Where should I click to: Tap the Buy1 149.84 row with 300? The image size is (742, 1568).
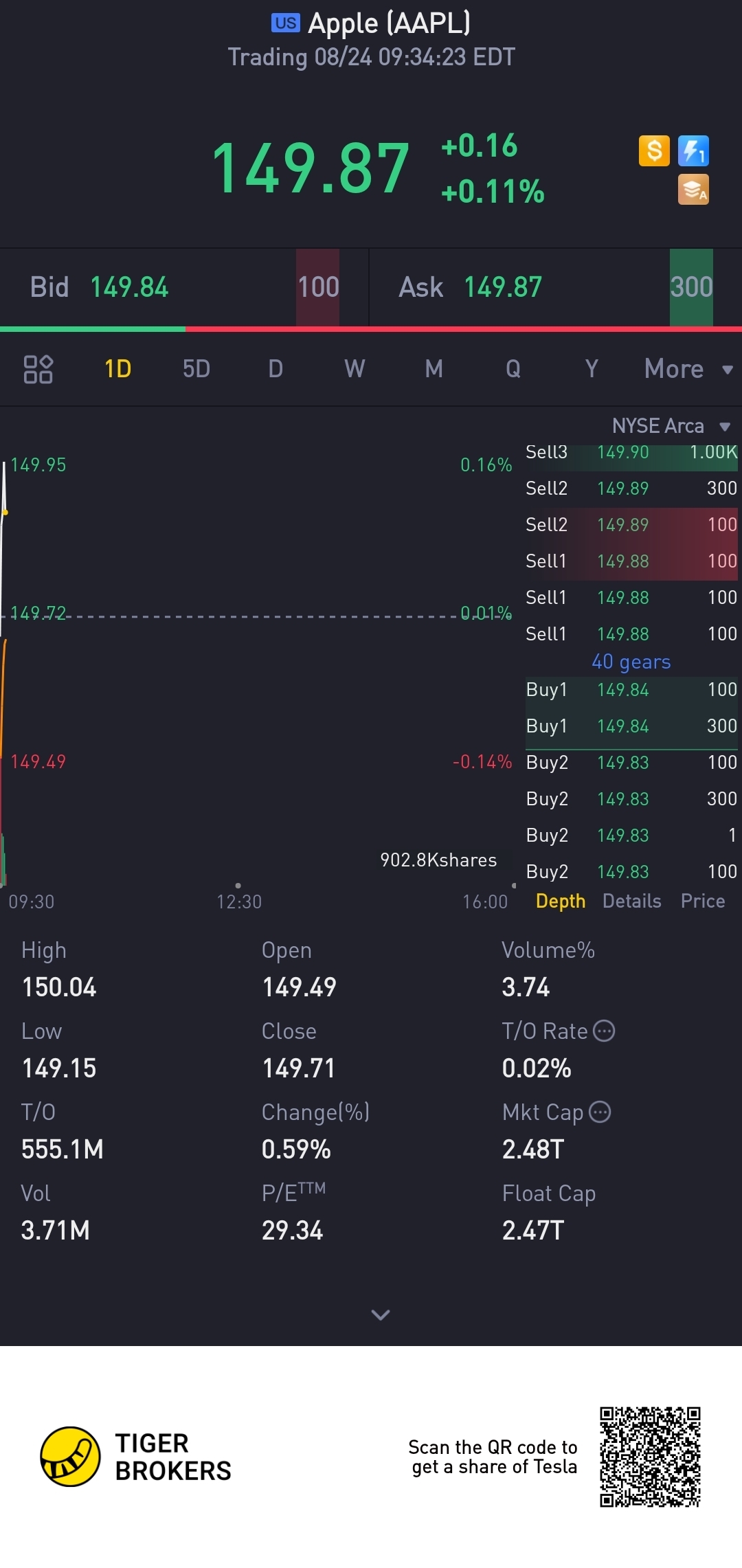[631, 726]
